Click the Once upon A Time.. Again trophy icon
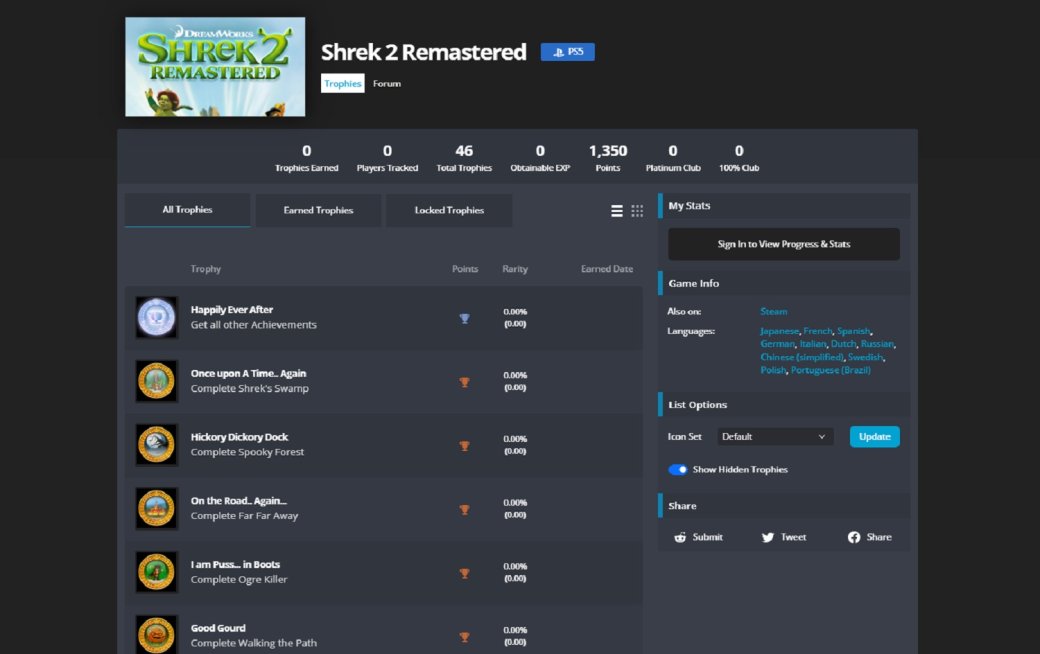This screenshot has width=1040, height=654. 157,381
